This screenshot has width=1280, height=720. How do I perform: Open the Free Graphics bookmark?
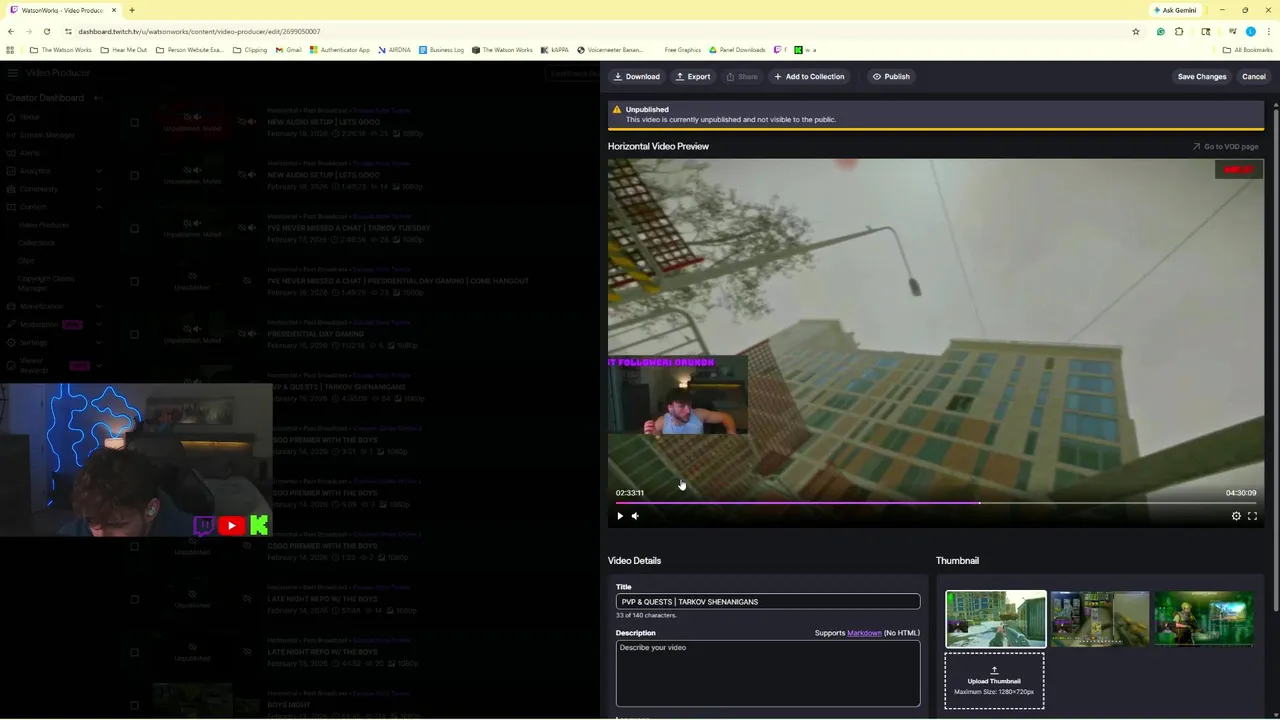[x=682, y=50]
